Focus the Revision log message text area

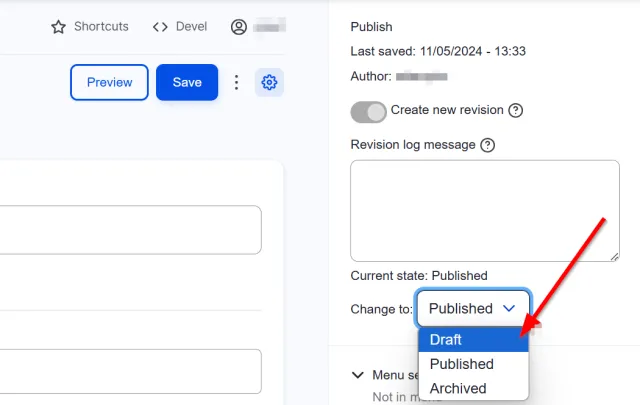[x=484, y=211]
